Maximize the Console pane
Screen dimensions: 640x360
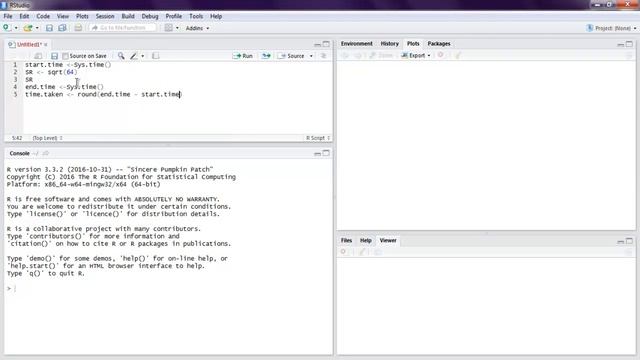pyautogui.click(x=326, y=153)
